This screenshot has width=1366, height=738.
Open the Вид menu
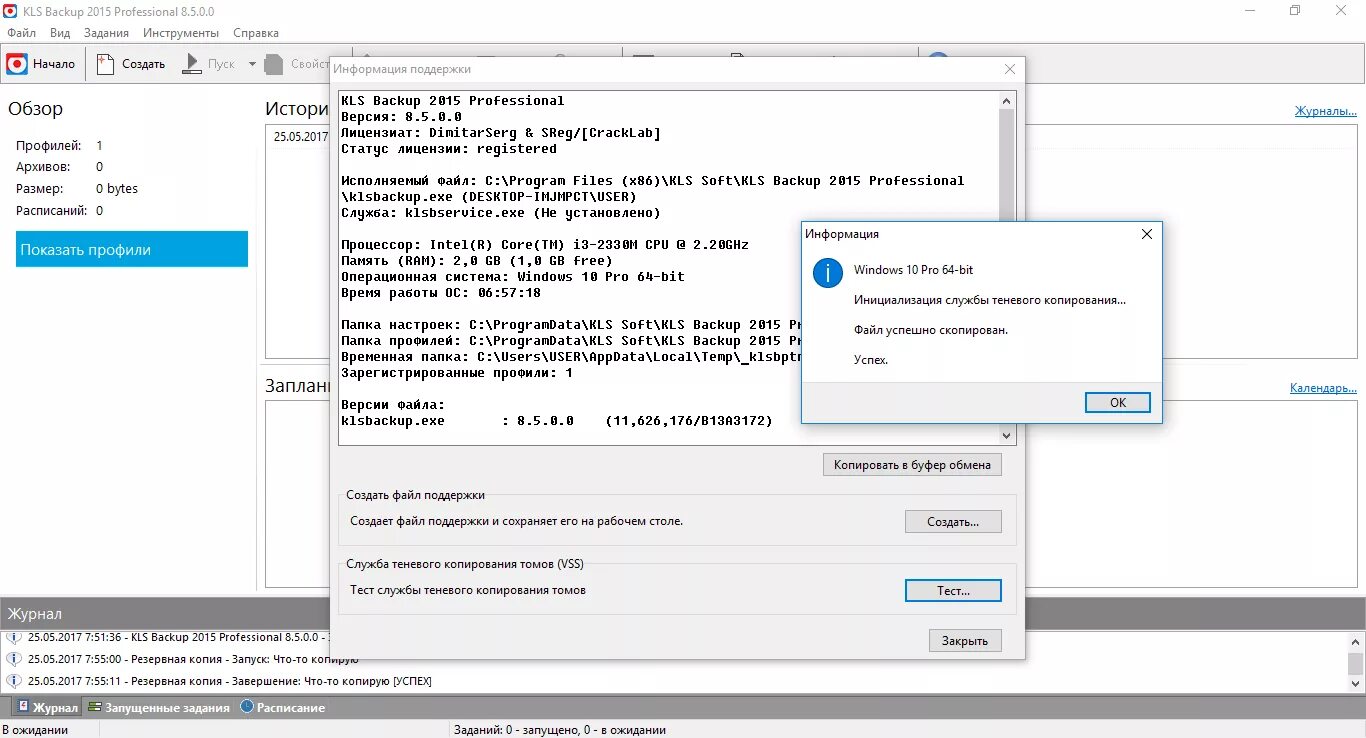tap(60, 33)
